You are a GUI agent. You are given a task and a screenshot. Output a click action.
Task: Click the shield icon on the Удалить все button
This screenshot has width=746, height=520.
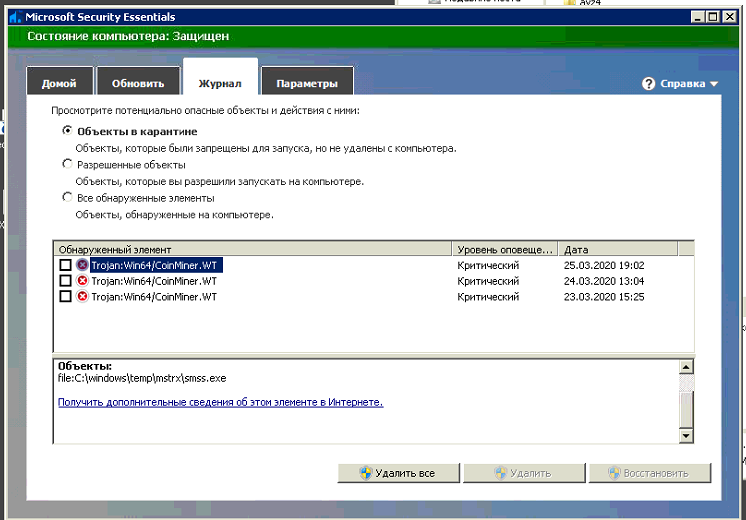pos(365,473)
